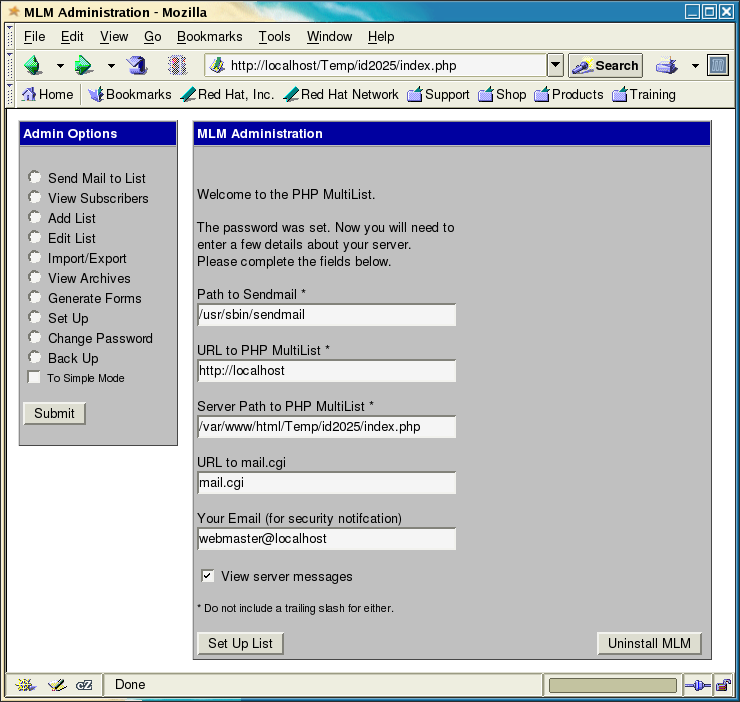Click the Composer icon in status bar

pyautogui.click(x=57, y=685)
